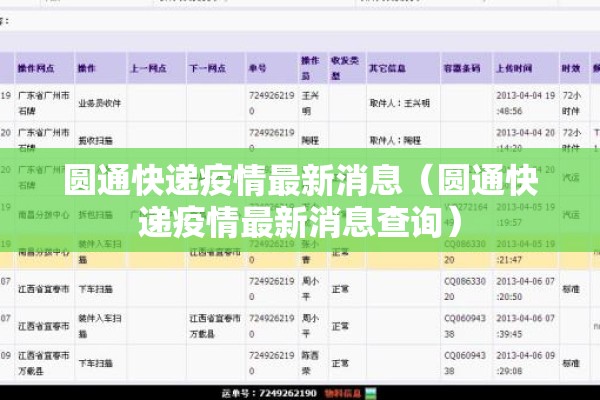This screenshot has width=600, height=400.
Task: Click 72小时件 in the 业务员收件 row
Action: point(572,103)
